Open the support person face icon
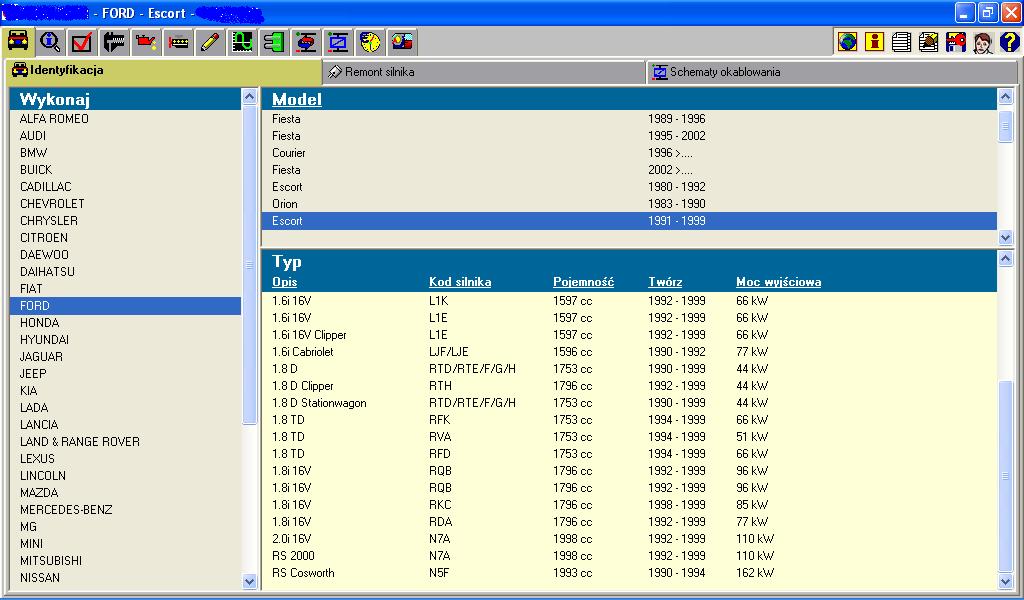Viewport: 1024px width, 600px height. (x=982, y=42)
